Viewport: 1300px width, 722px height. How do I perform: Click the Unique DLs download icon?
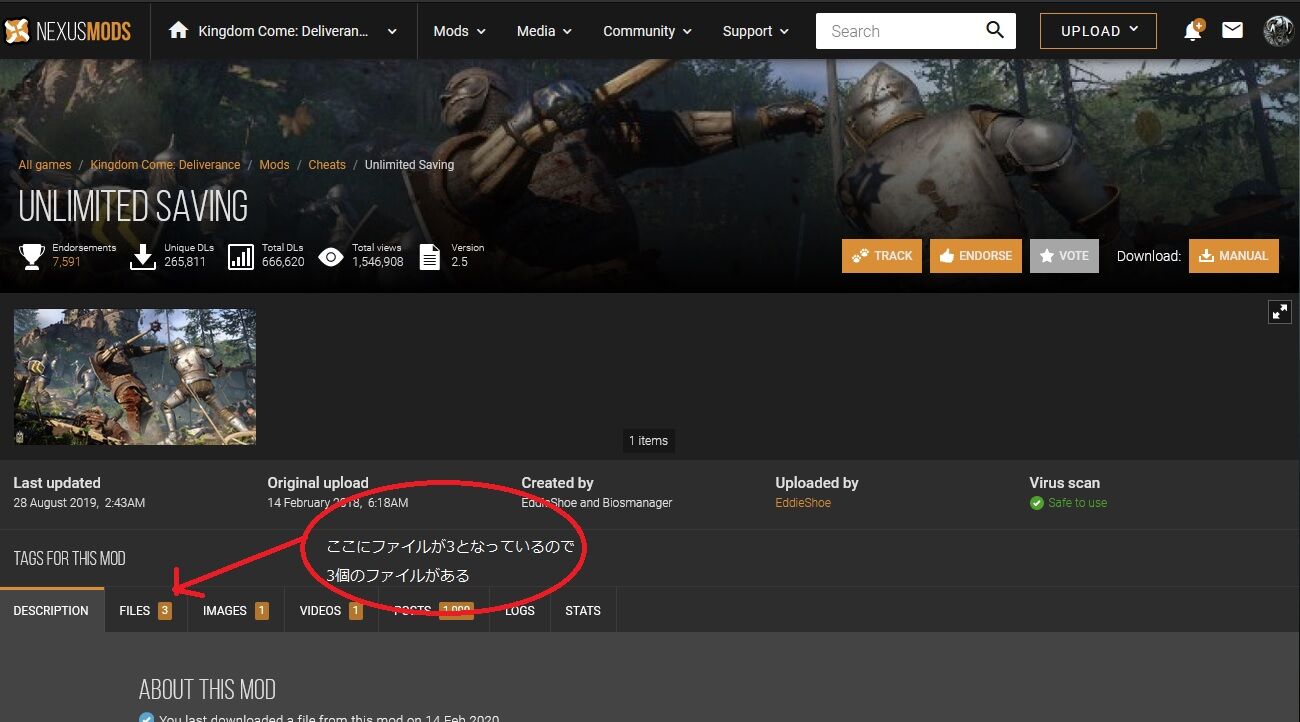pos(144,256)
